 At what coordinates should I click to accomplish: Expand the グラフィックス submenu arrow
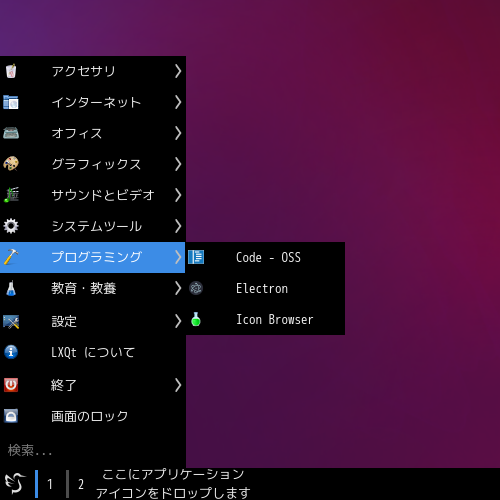coord(178,164)
